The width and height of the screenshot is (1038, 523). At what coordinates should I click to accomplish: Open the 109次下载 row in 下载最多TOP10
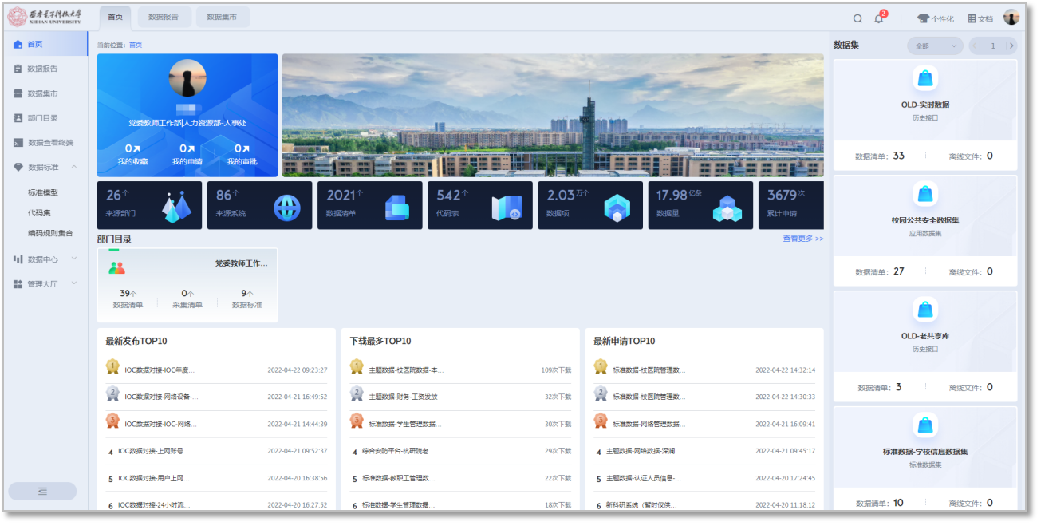460,370
